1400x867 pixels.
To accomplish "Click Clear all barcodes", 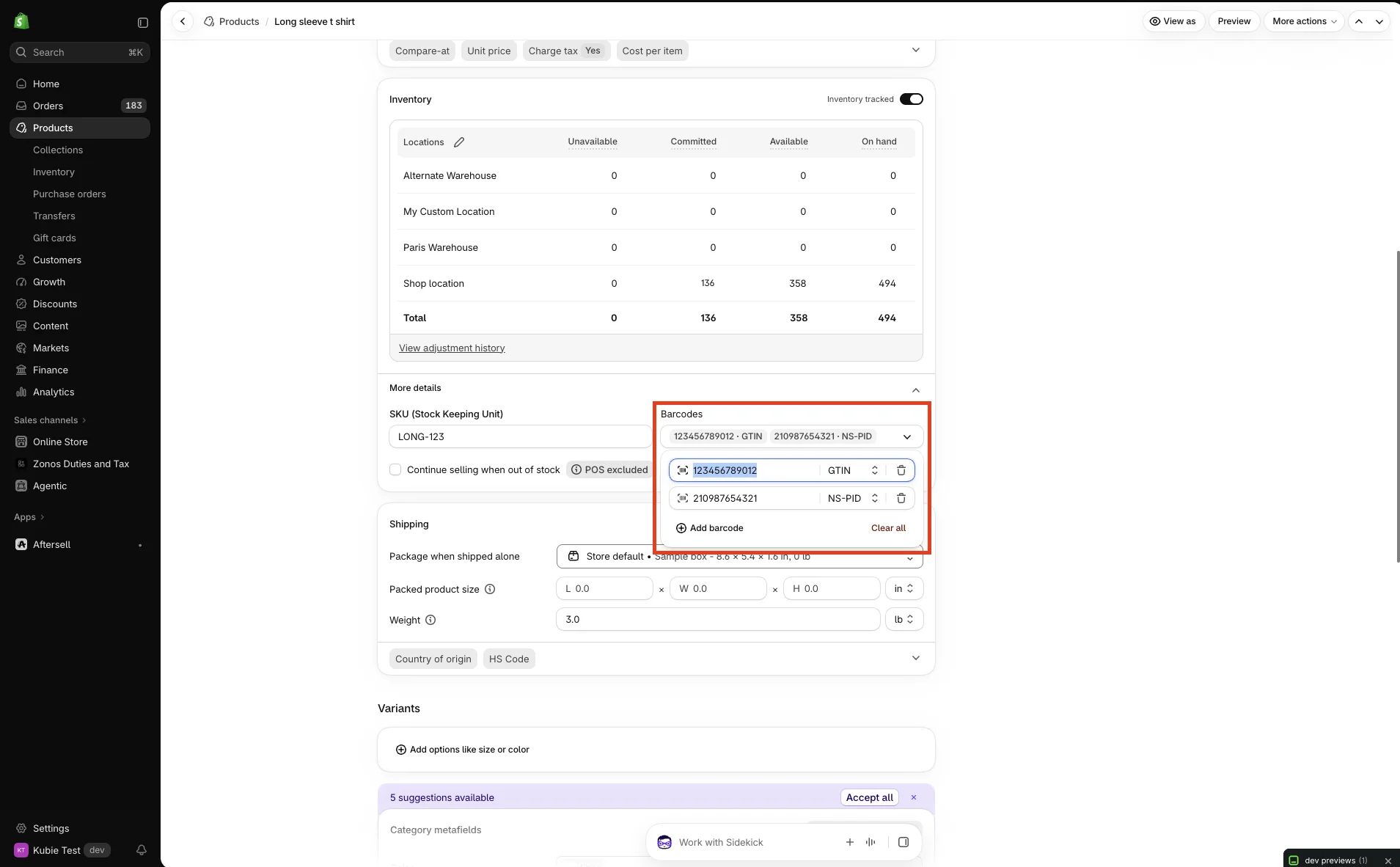I will pyautogui.click(x=888, y=528).
